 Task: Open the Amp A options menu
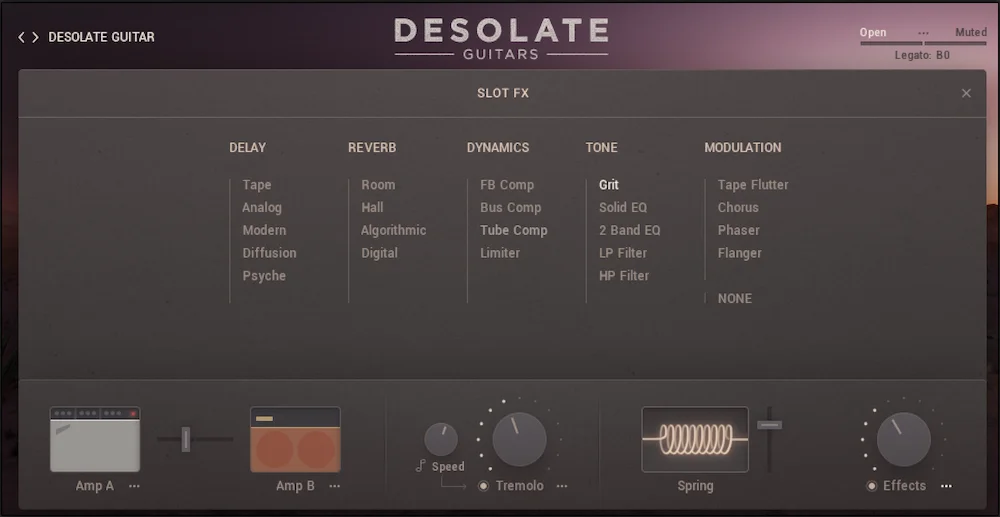coord(134,486)
